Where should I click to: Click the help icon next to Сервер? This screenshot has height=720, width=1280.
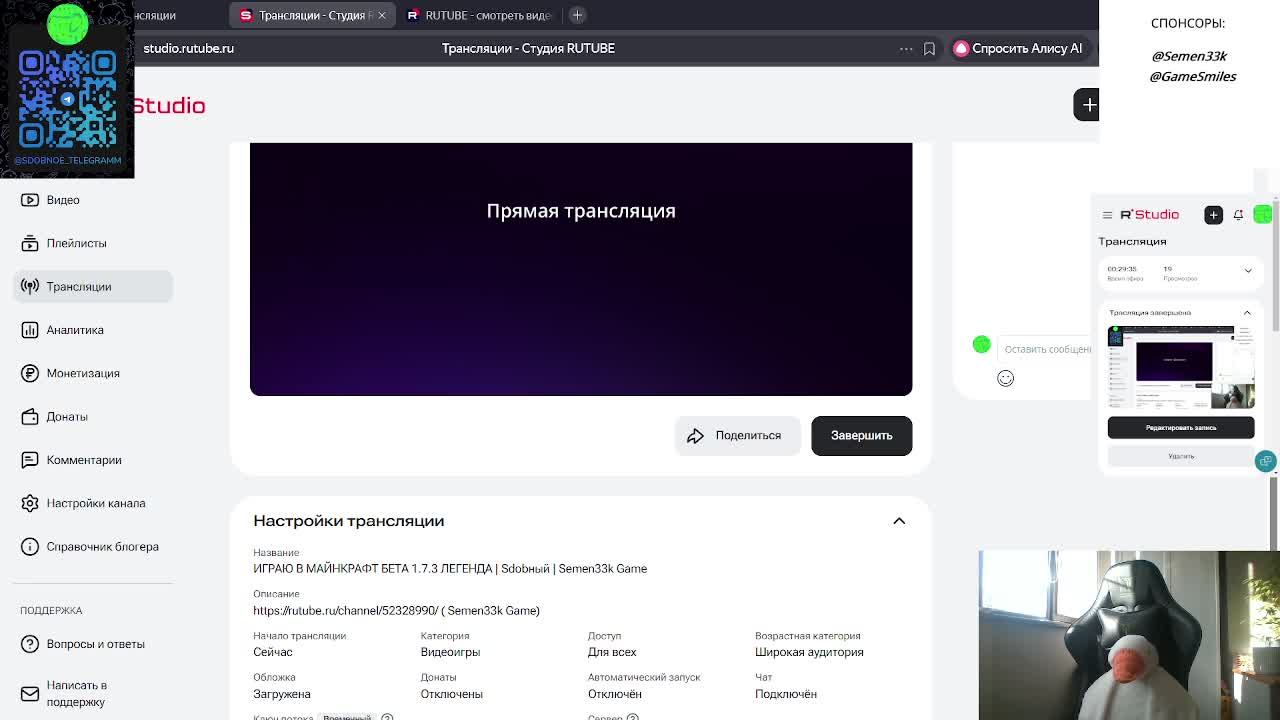(x=632, y=717)
